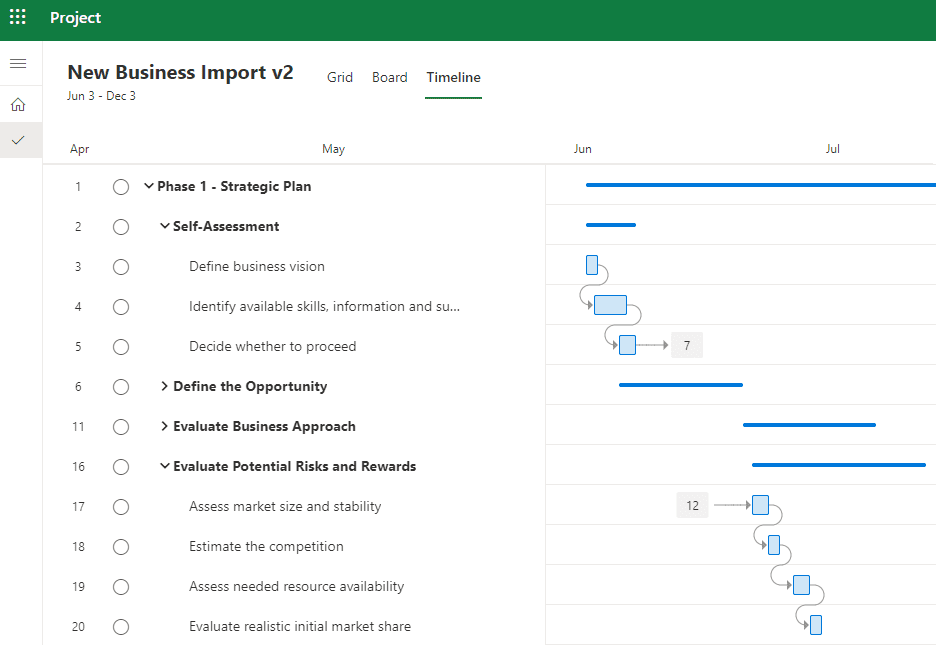Image resolution: width=936 pixels, height=645 pixels.
Task: Switch to the Grid tab
Action: [x=340, y=78]
